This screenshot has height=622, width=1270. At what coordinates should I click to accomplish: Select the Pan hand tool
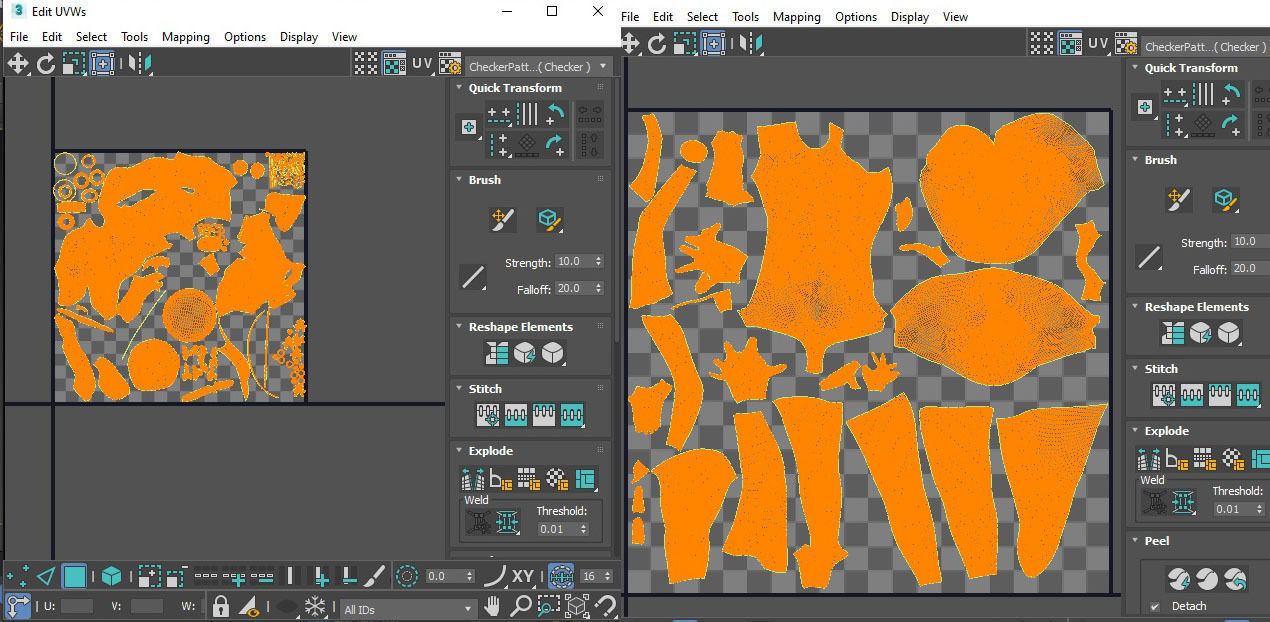pyautogui.click(x=493, y=606)
